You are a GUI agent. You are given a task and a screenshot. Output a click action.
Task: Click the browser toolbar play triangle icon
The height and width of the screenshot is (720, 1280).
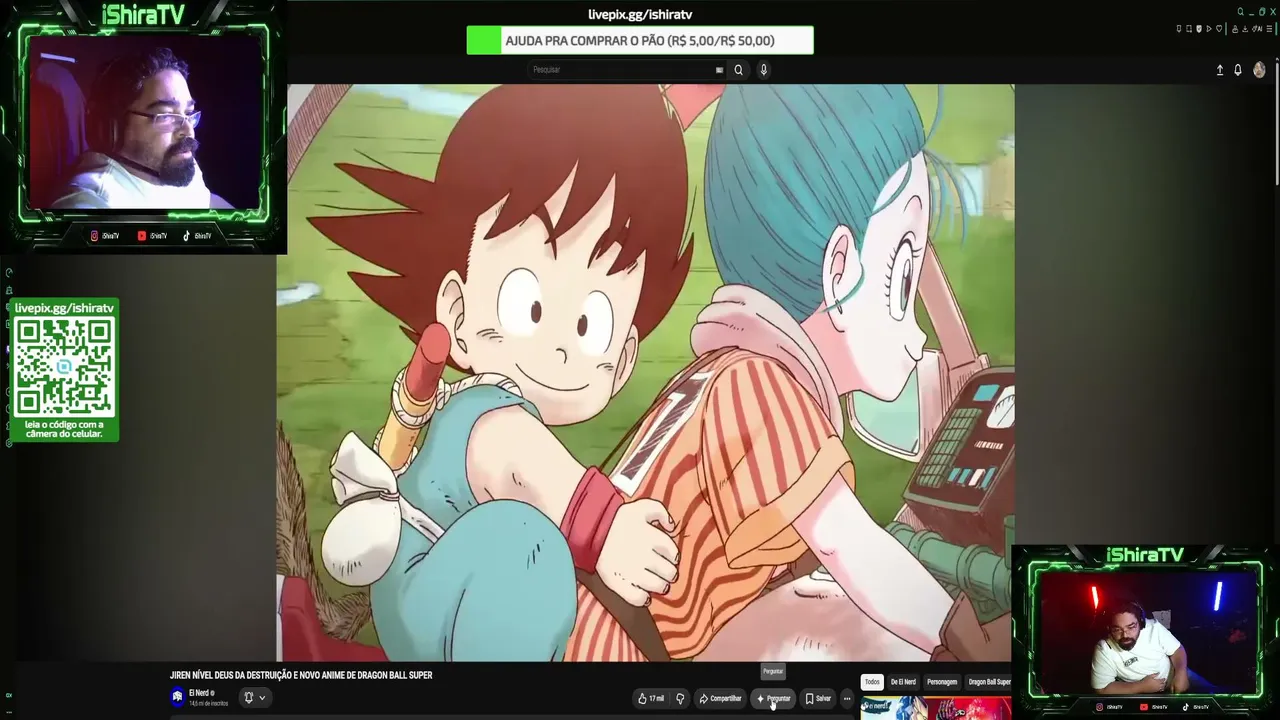(x=1209, y=29)
